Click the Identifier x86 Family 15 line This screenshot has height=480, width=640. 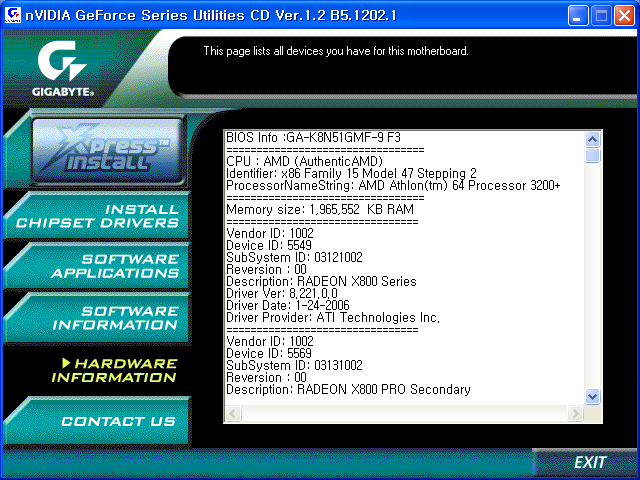pyautogui.click(x=351, y=173)
